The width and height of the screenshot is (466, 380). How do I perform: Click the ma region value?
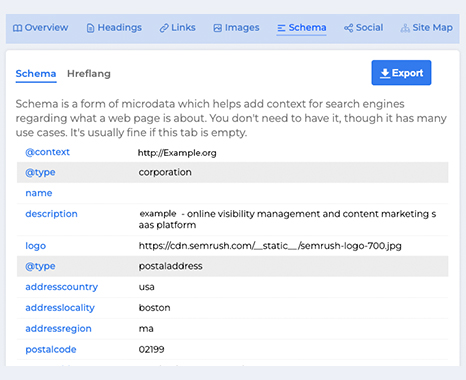(146, 329)
